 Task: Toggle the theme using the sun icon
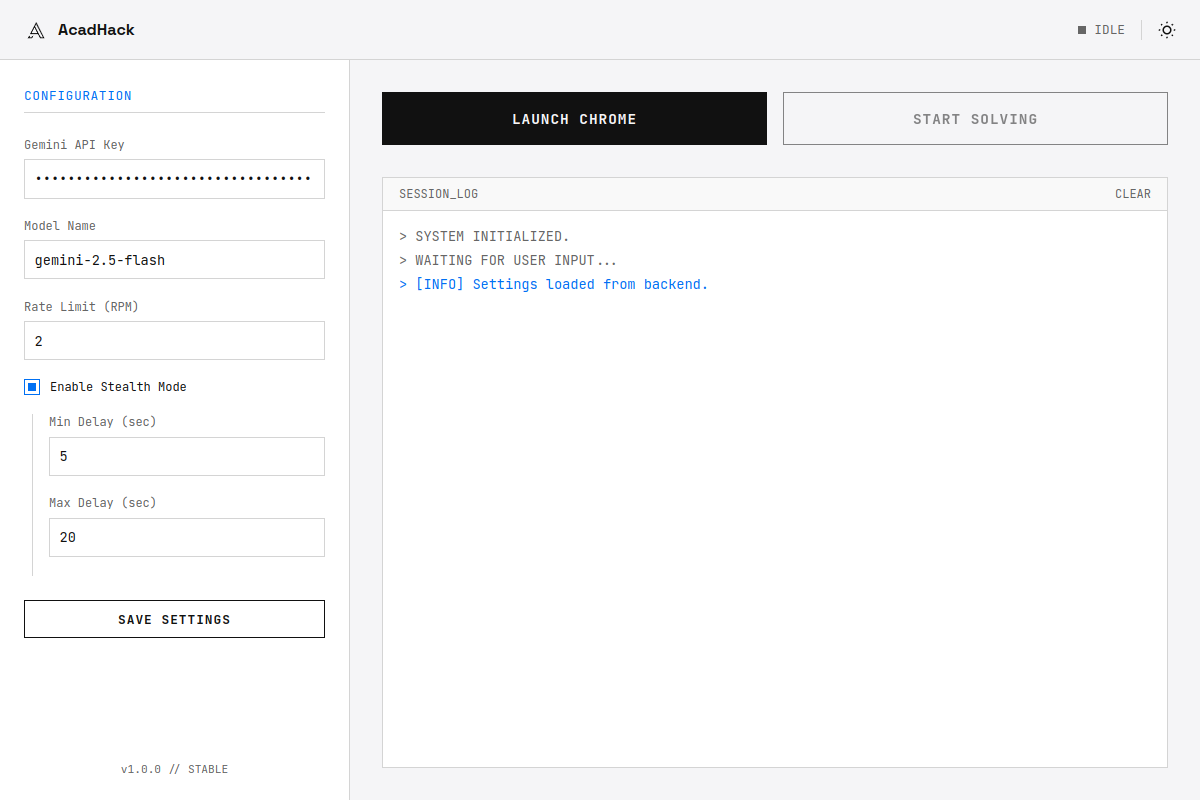1166,29
